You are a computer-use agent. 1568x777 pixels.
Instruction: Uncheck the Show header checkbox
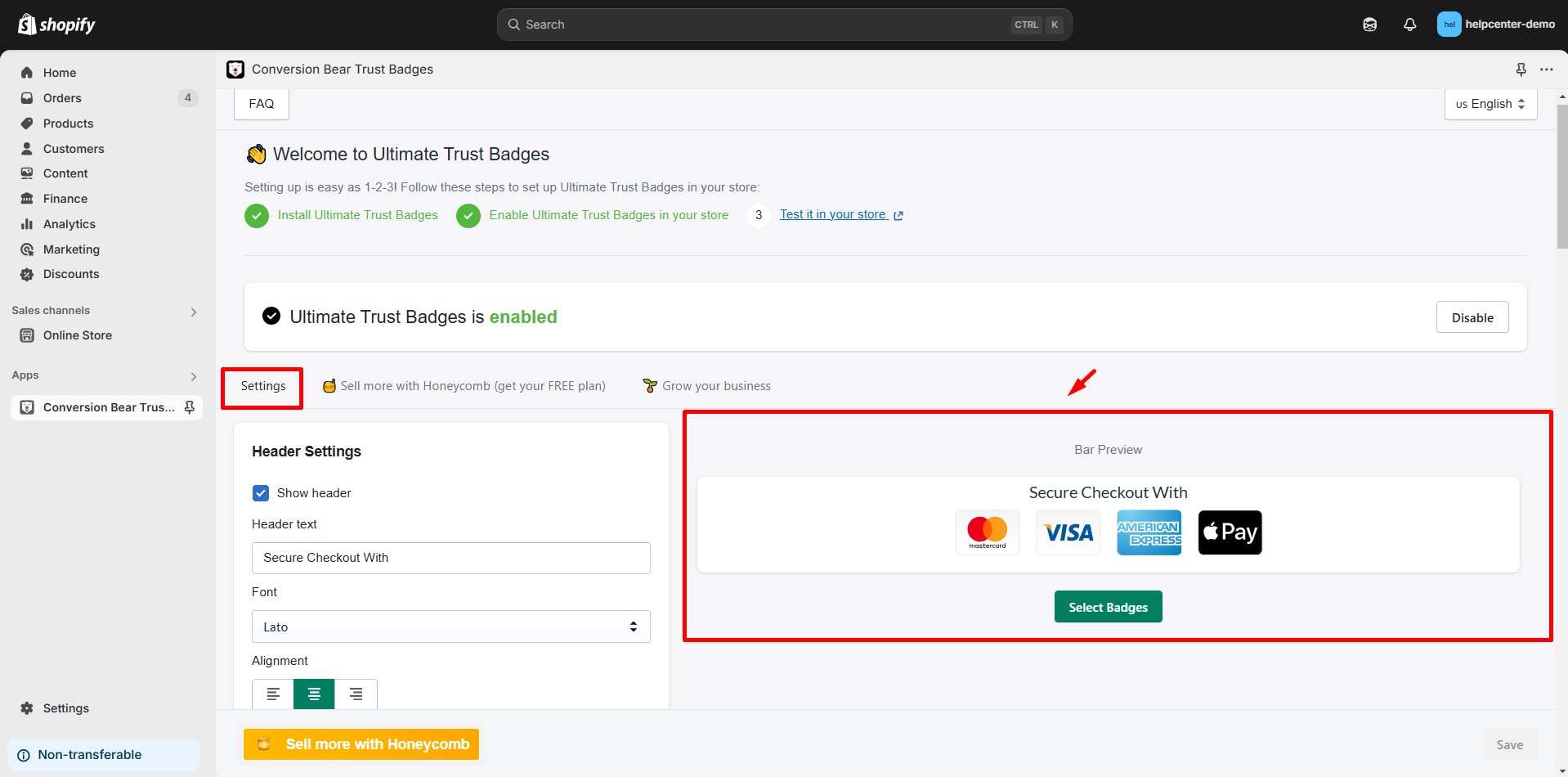pos(260,492)
